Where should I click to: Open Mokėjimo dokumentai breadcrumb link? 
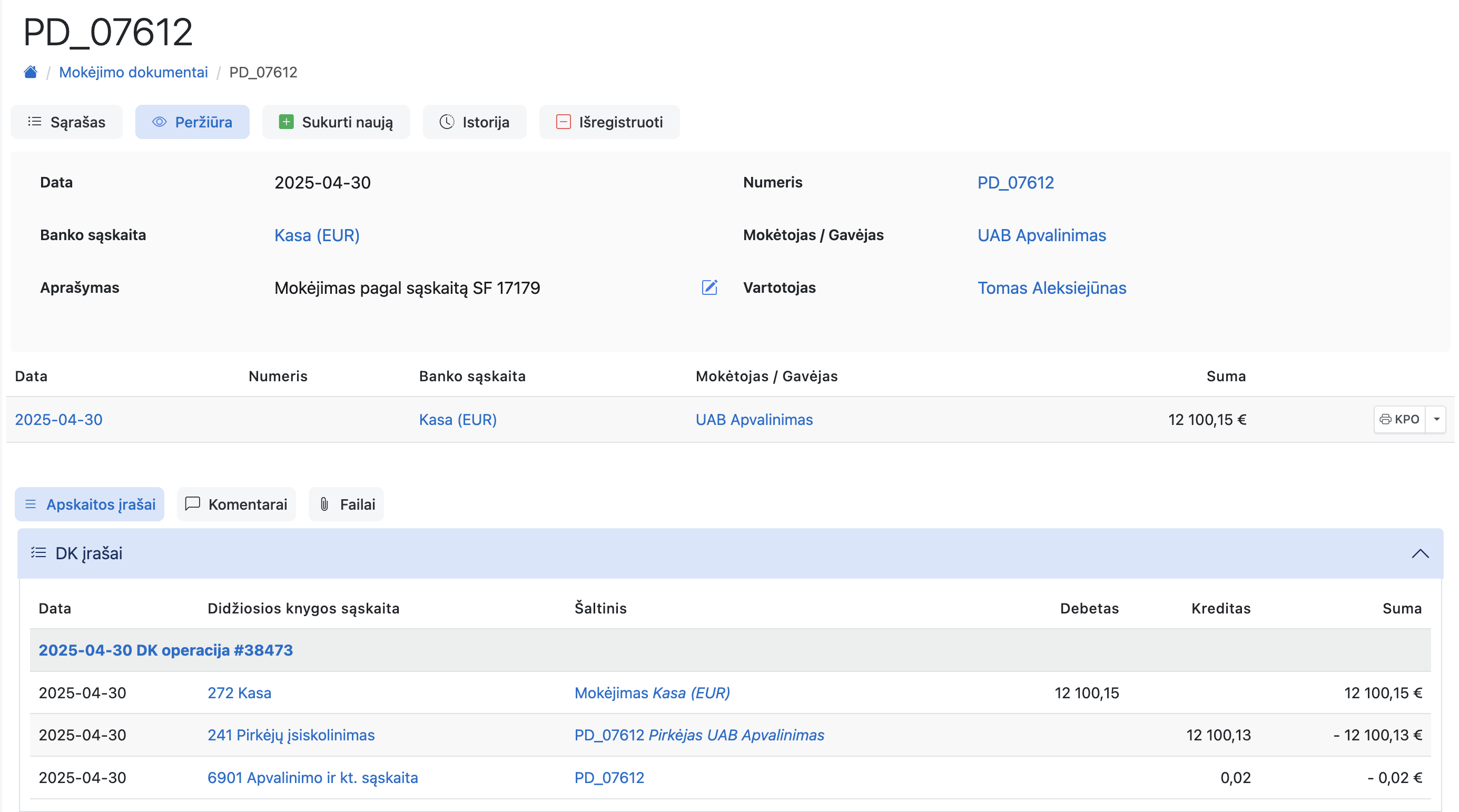(133, 72)
